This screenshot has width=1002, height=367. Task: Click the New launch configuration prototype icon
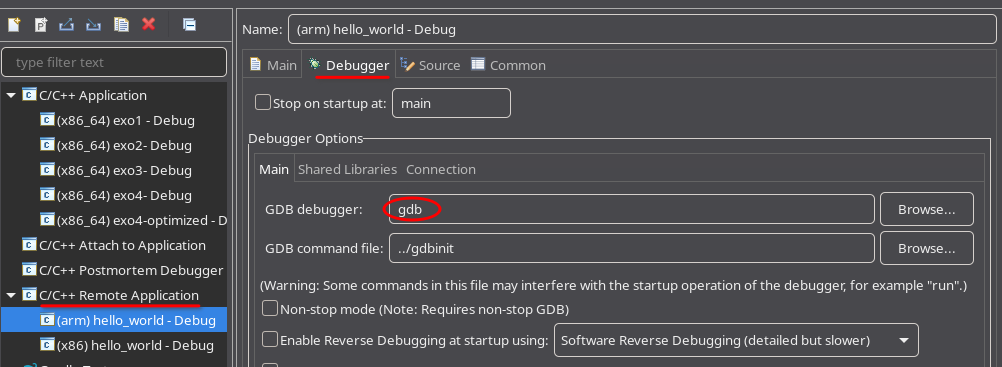click(41, 25)
